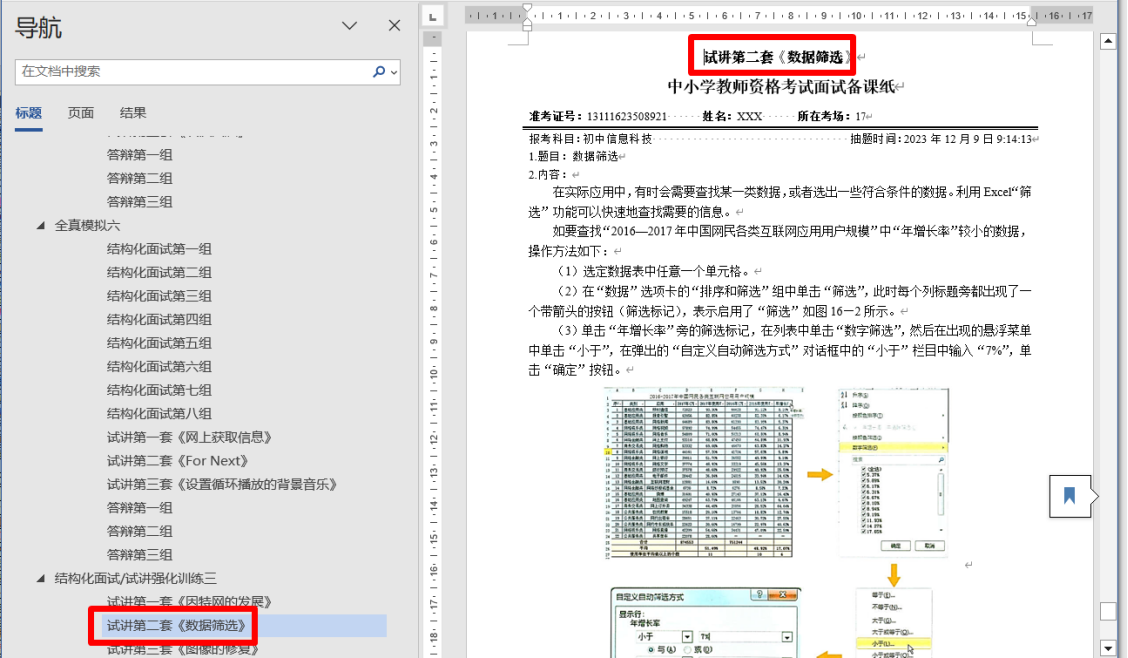Click the document title 试讲第二套《数据筛选》
The height and width of the screenshot is (658, 1128).
pyautogui.click(x=777, y=57)
